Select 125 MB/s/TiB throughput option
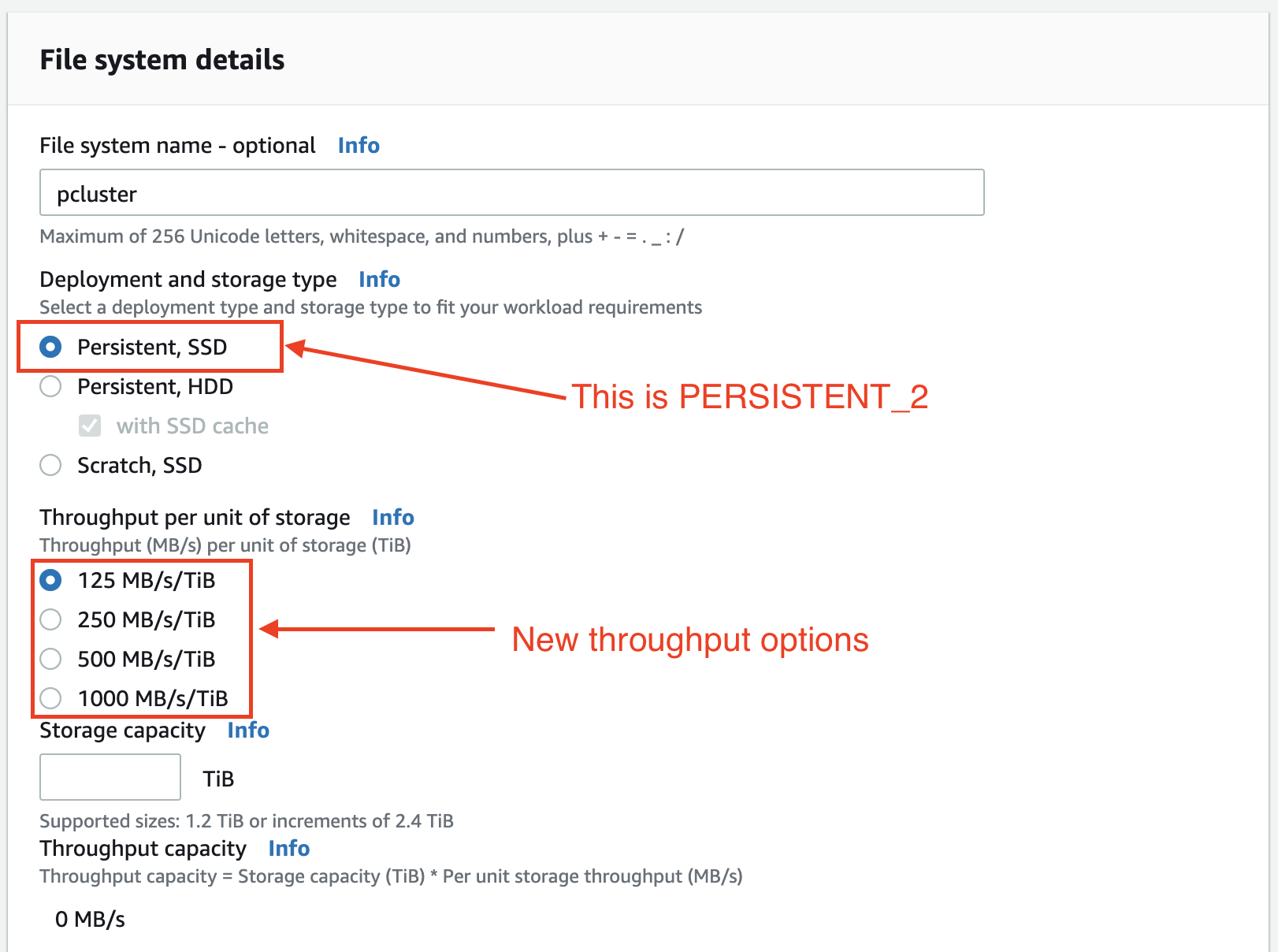The image size is (1278, 952). coord(51,580)
